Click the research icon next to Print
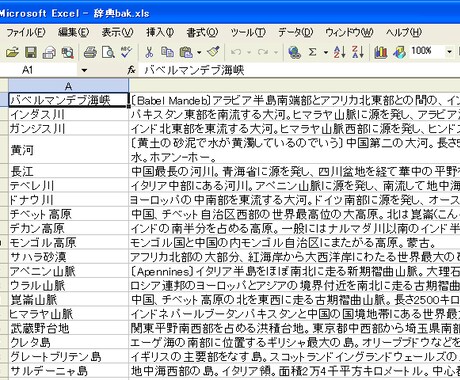 coord(67,52)
